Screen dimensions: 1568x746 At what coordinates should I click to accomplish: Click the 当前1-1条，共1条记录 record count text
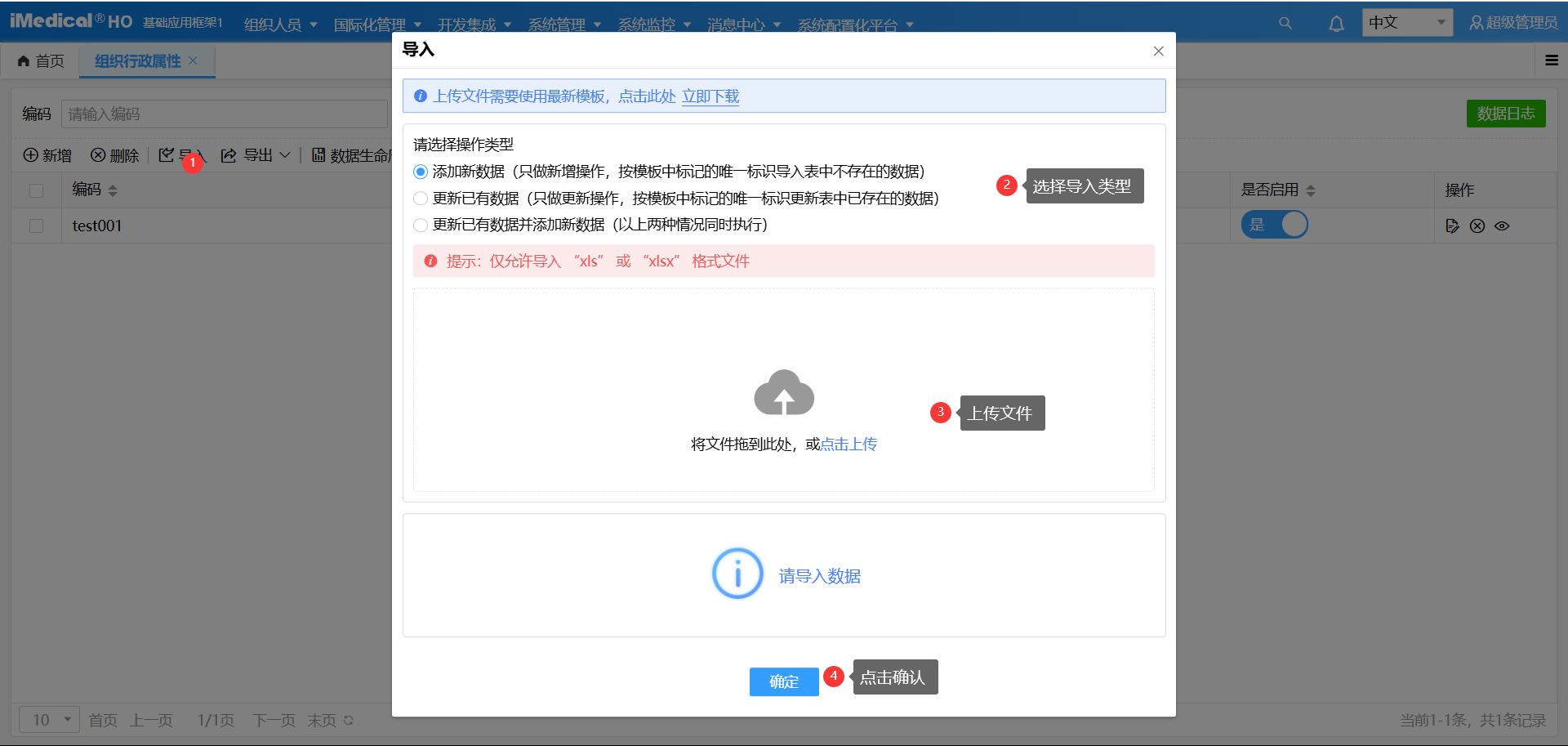click(x=1473, y=721)
